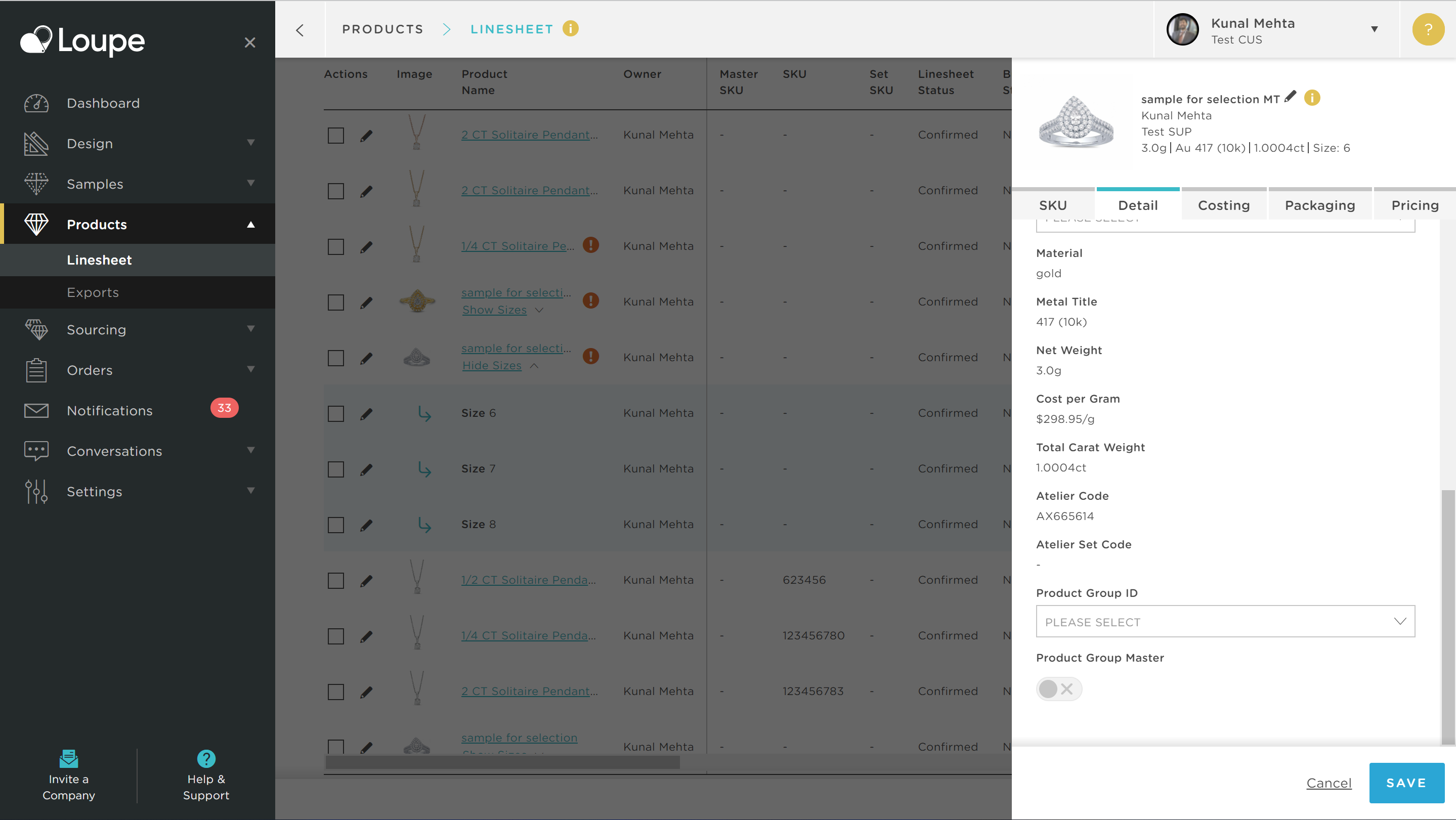This screenshot has width=1456, height=820.
Task: Toggle the Product Group Master switch
Action: (1059, 689)
